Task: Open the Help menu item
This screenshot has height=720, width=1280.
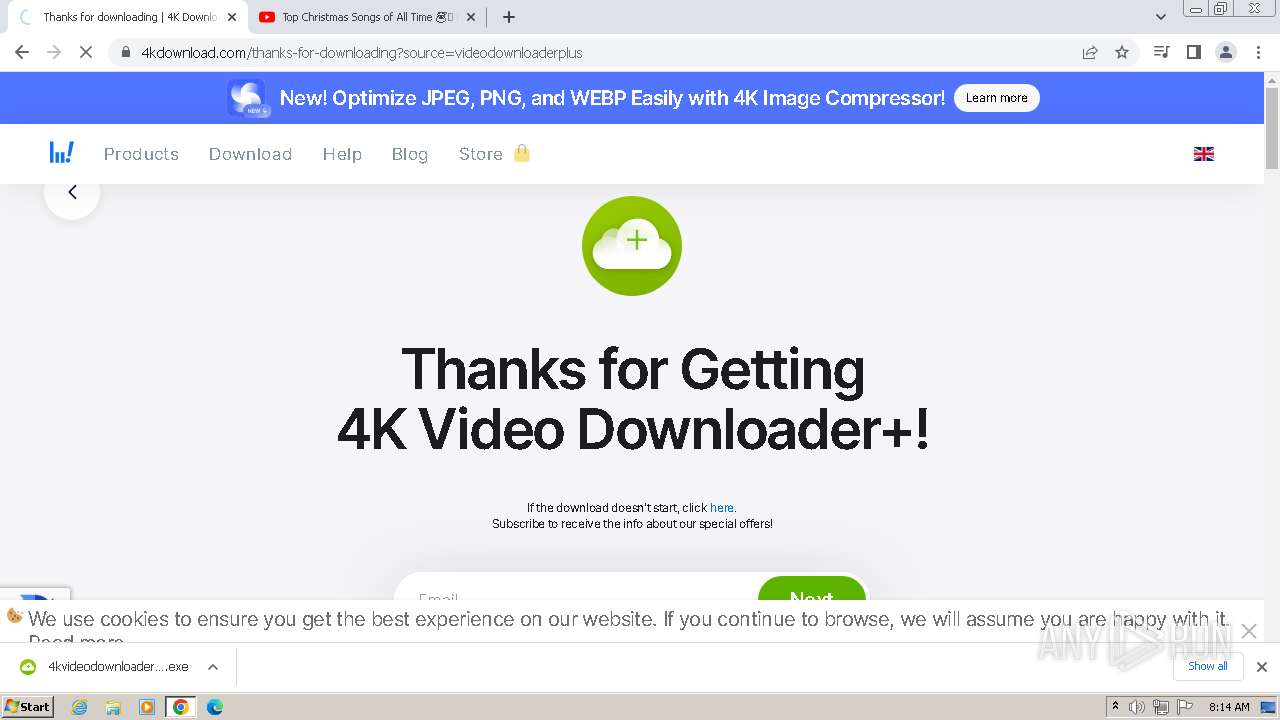Action: pos(342,154)
